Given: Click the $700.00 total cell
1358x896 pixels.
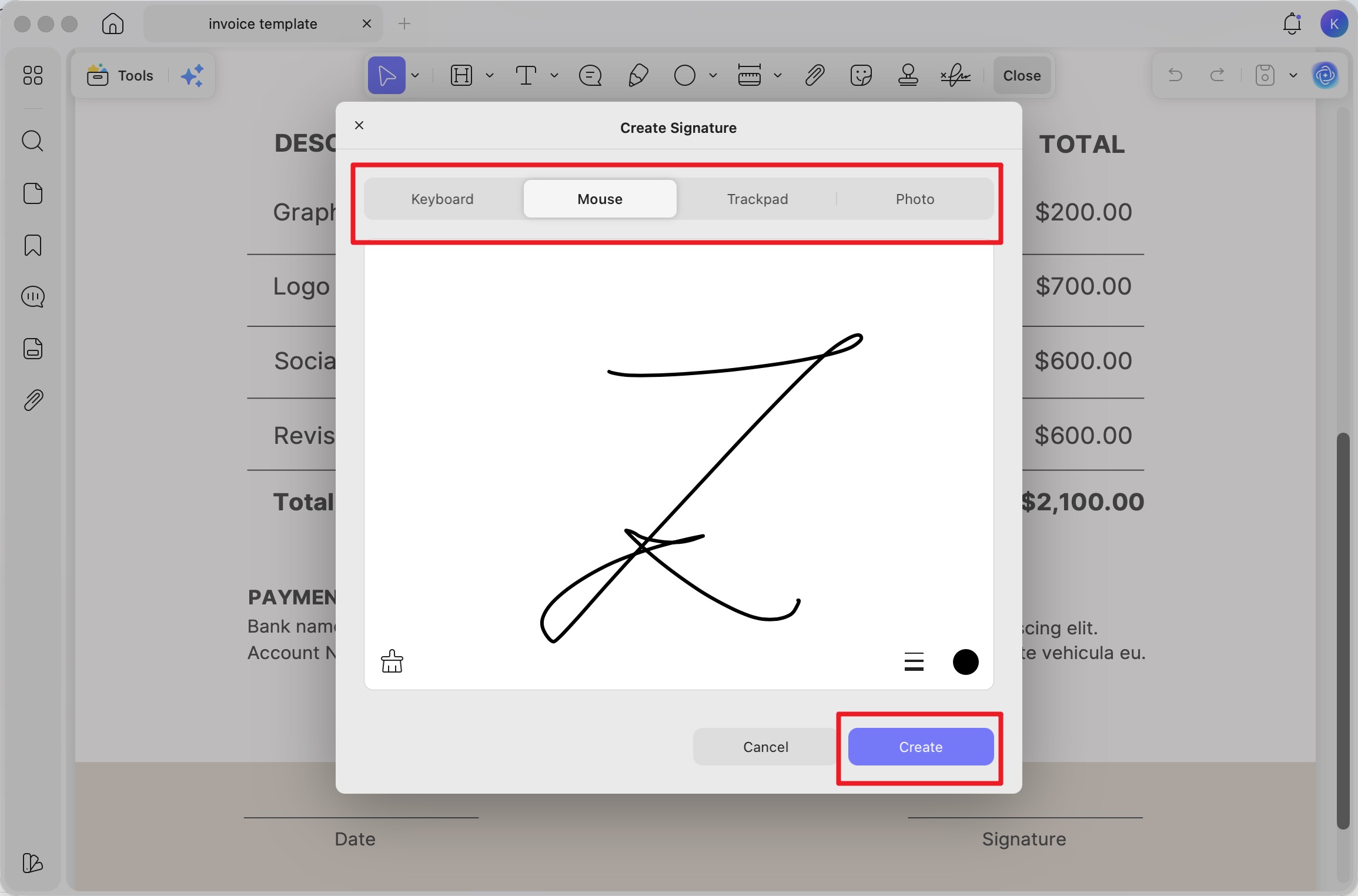Looking at the screenshot, I should [x=1083, y=286].
